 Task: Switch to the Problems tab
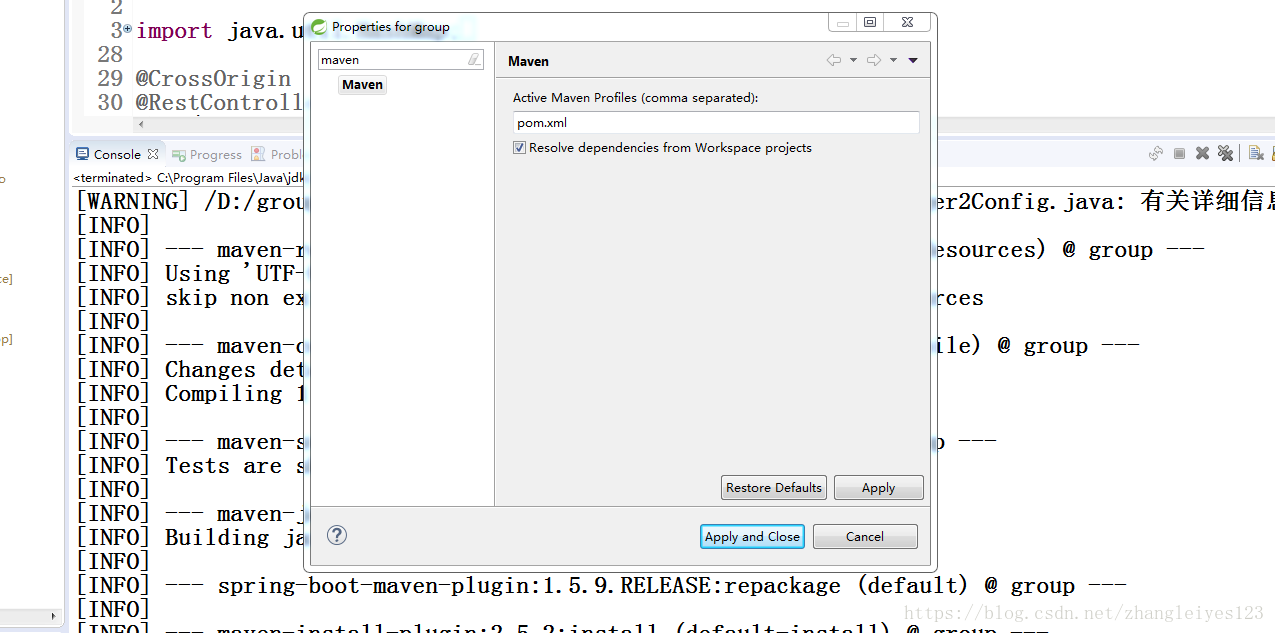(276, 154)
